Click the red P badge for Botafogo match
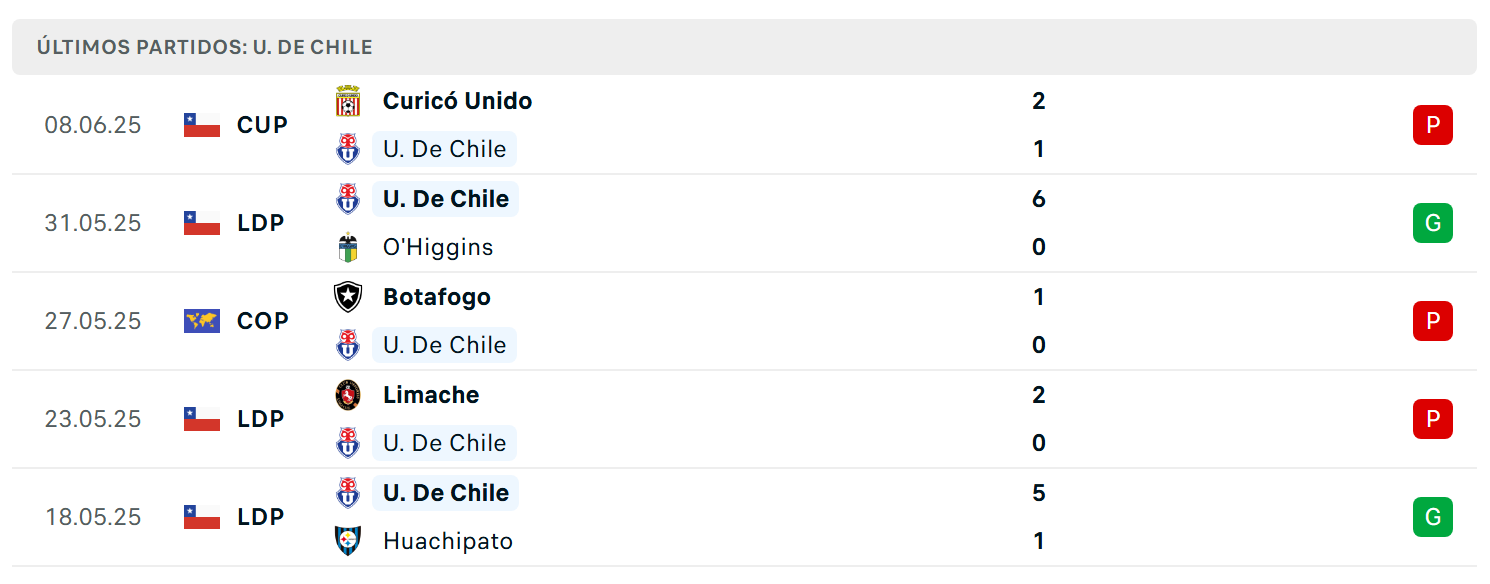Screen dimensions: 1490x584 [1432, 321]
